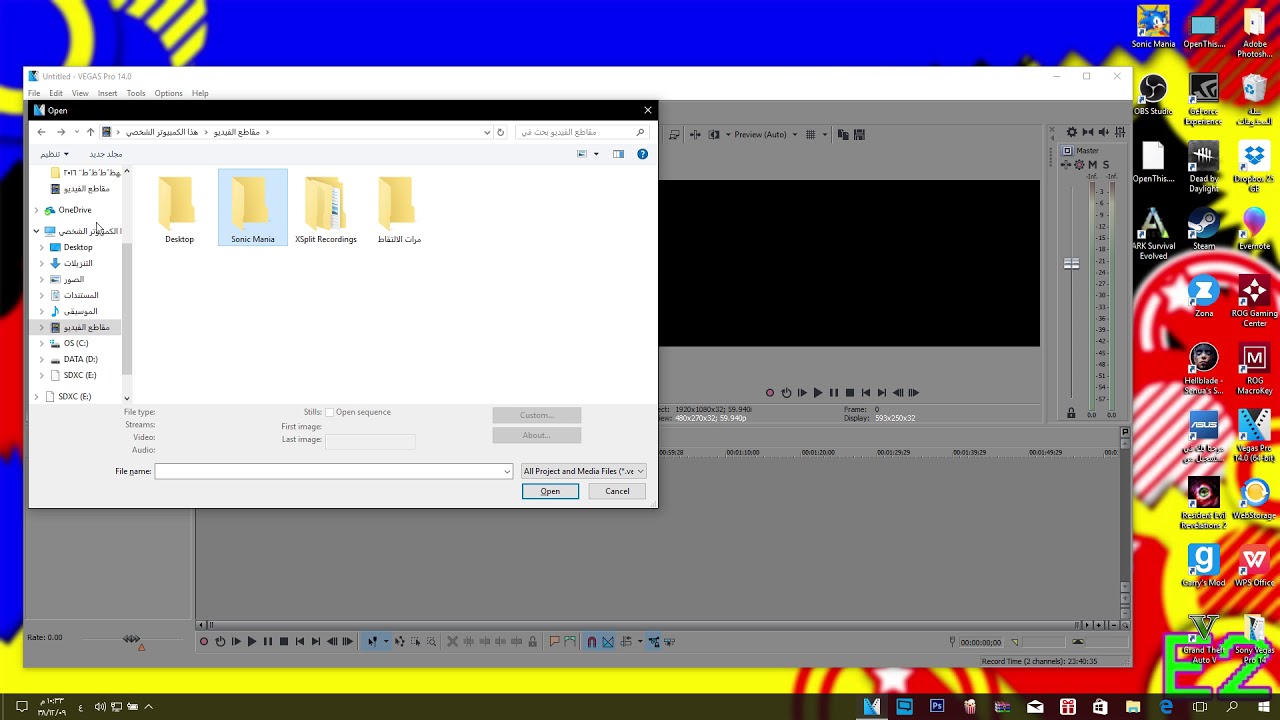Open the Master bus mixer settings gear

(x=1072, y=132)
